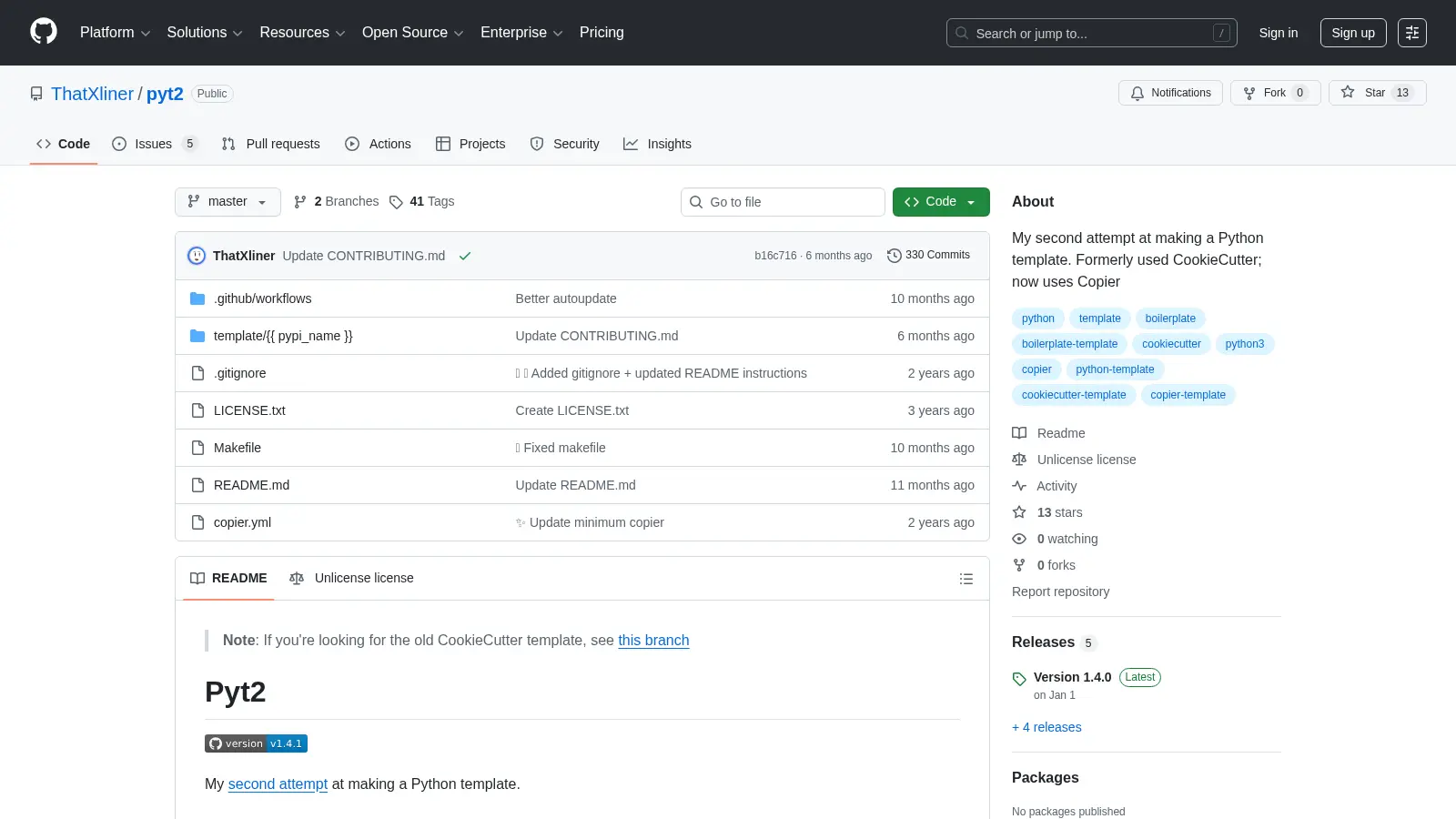Expand the Platform menu

coord(115,33)
